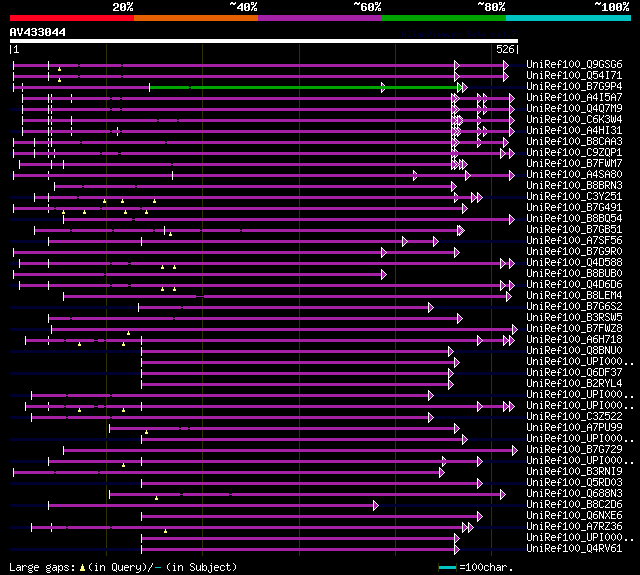The height and width of the screenshot is (575, 640).
Task: Click the purple bar of the B7G729 alignment
Action: (288, 451)
